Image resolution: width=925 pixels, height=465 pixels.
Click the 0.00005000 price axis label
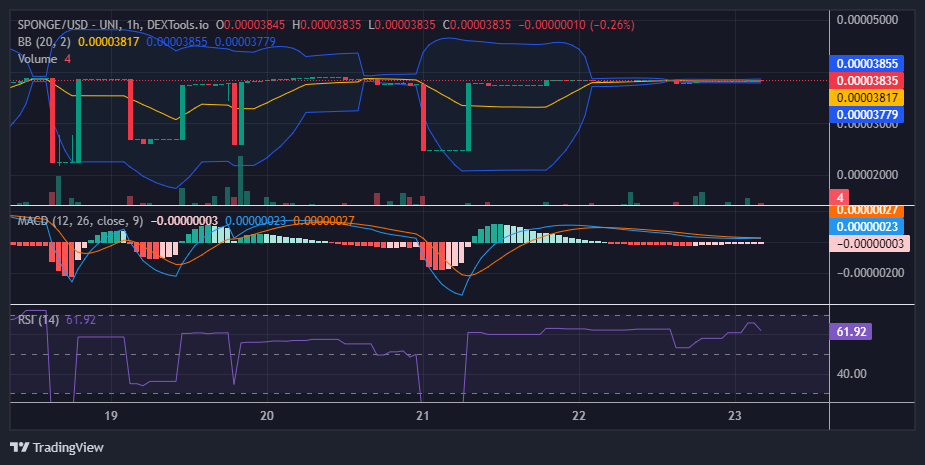coord(867,19)
